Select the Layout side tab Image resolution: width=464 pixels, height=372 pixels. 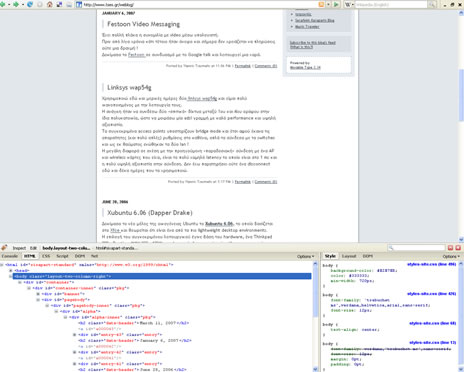coord(349,256)
